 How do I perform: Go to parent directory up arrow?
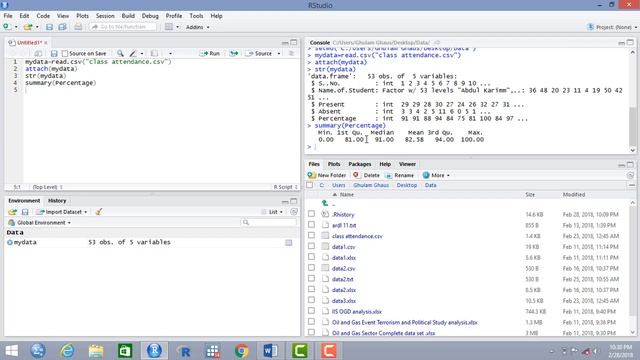click(x=325, y=203)
